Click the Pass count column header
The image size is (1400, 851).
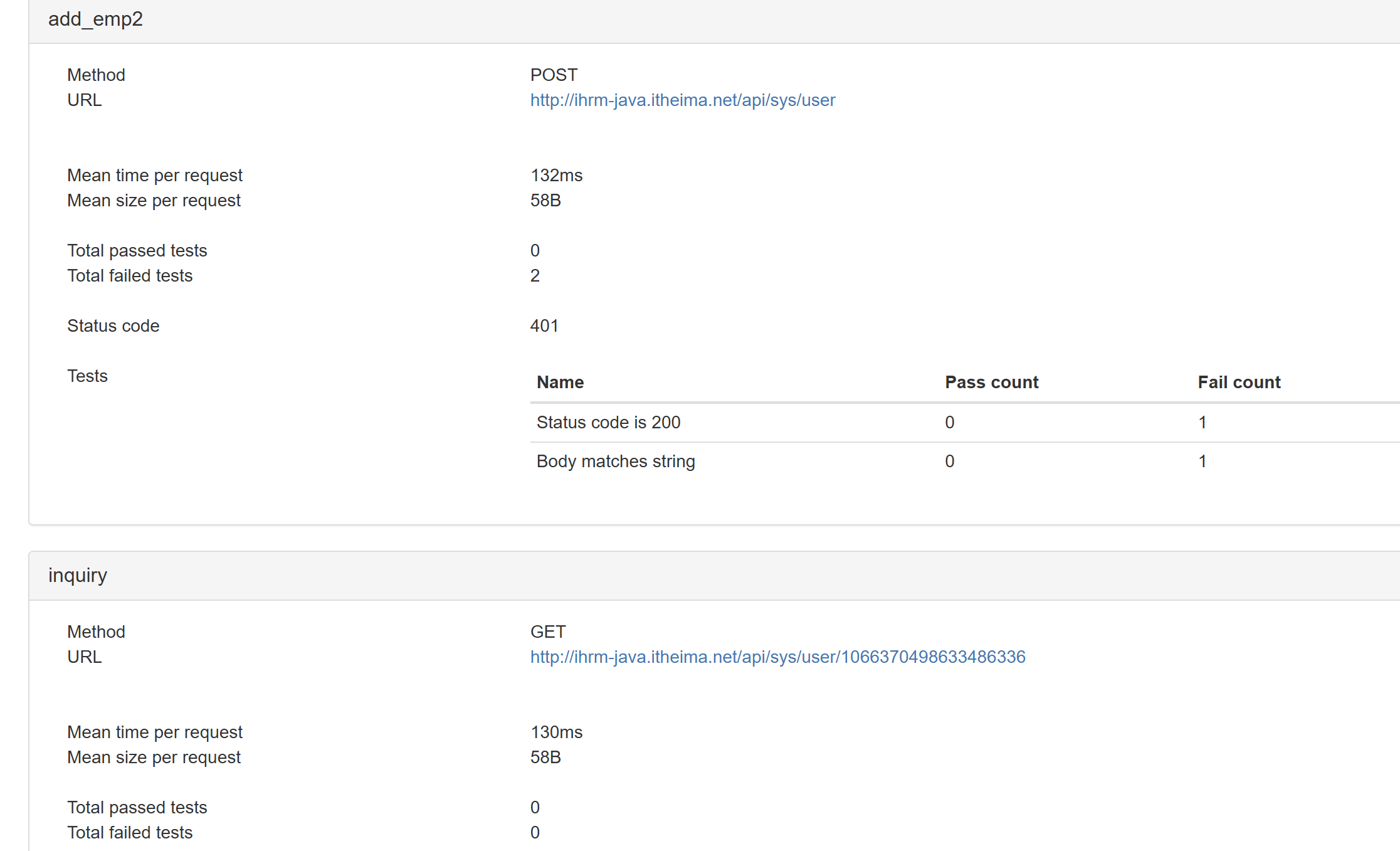pos(991,382)
